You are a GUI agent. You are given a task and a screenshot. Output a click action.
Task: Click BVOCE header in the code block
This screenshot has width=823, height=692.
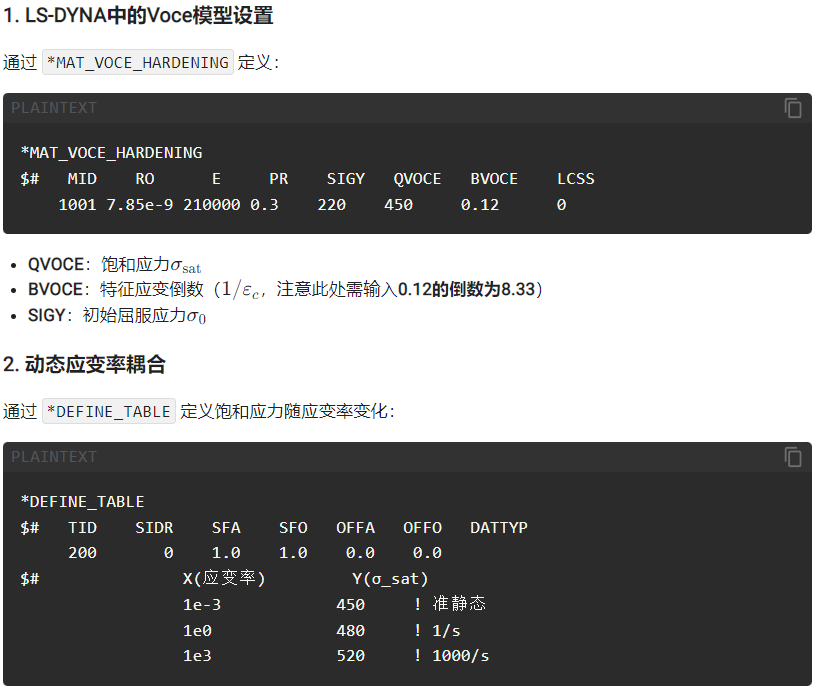(494, 179)
